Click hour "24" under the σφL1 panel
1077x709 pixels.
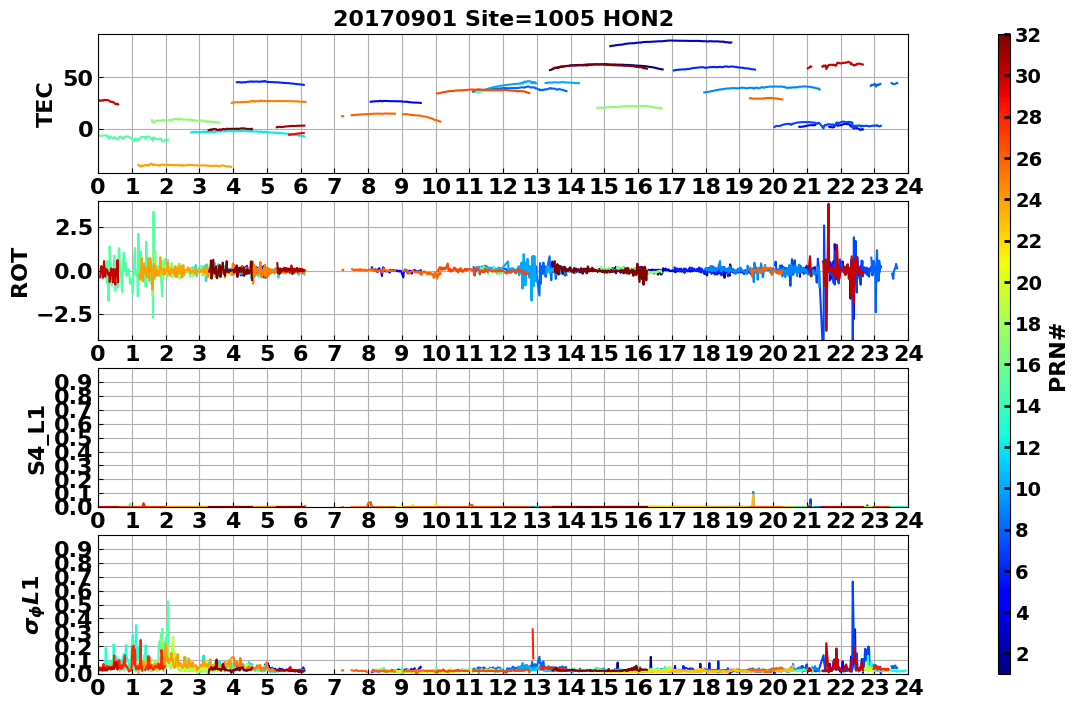pyautogui.click(x=908, y=687)
